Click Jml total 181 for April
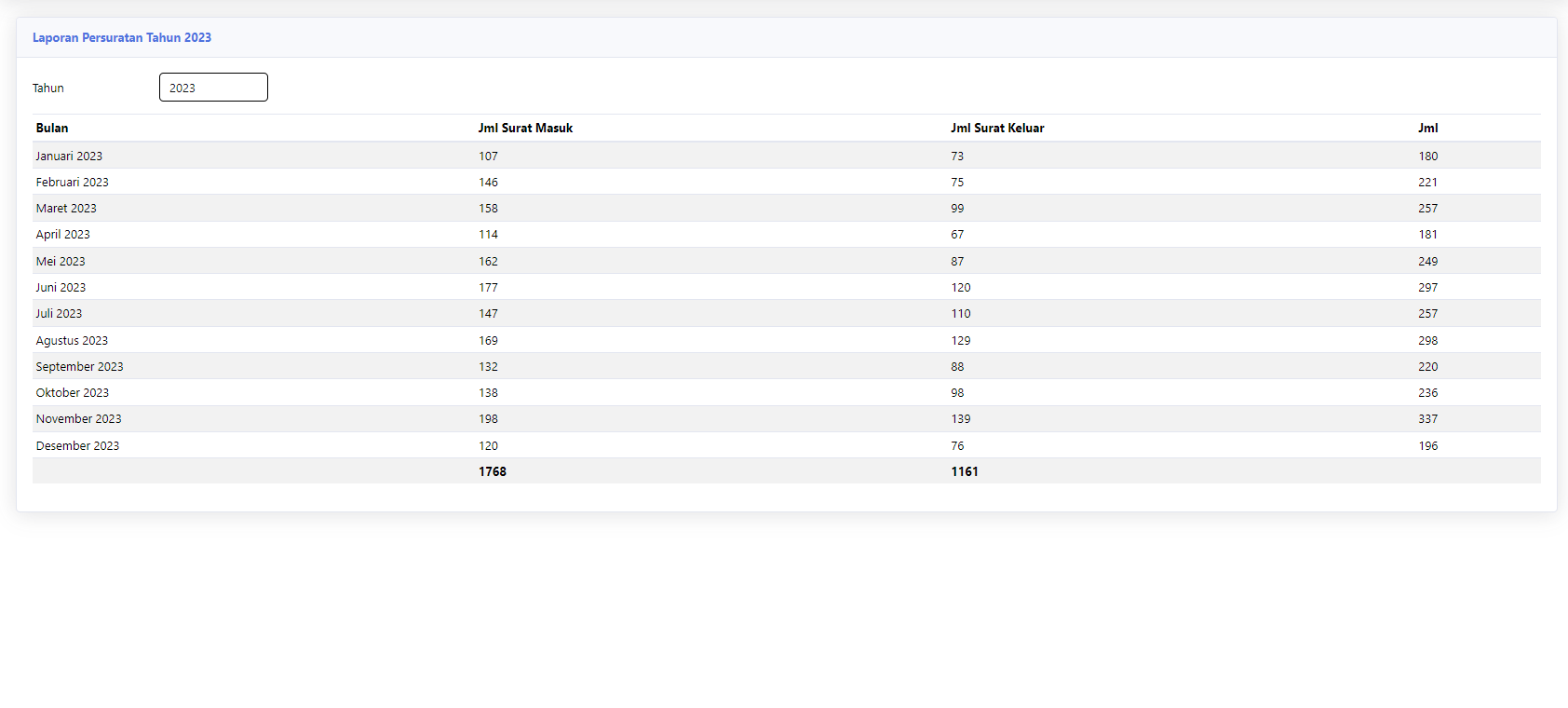Image resolution: width=1568 pixels, height=708 pixels. [x=1428, y=235]
